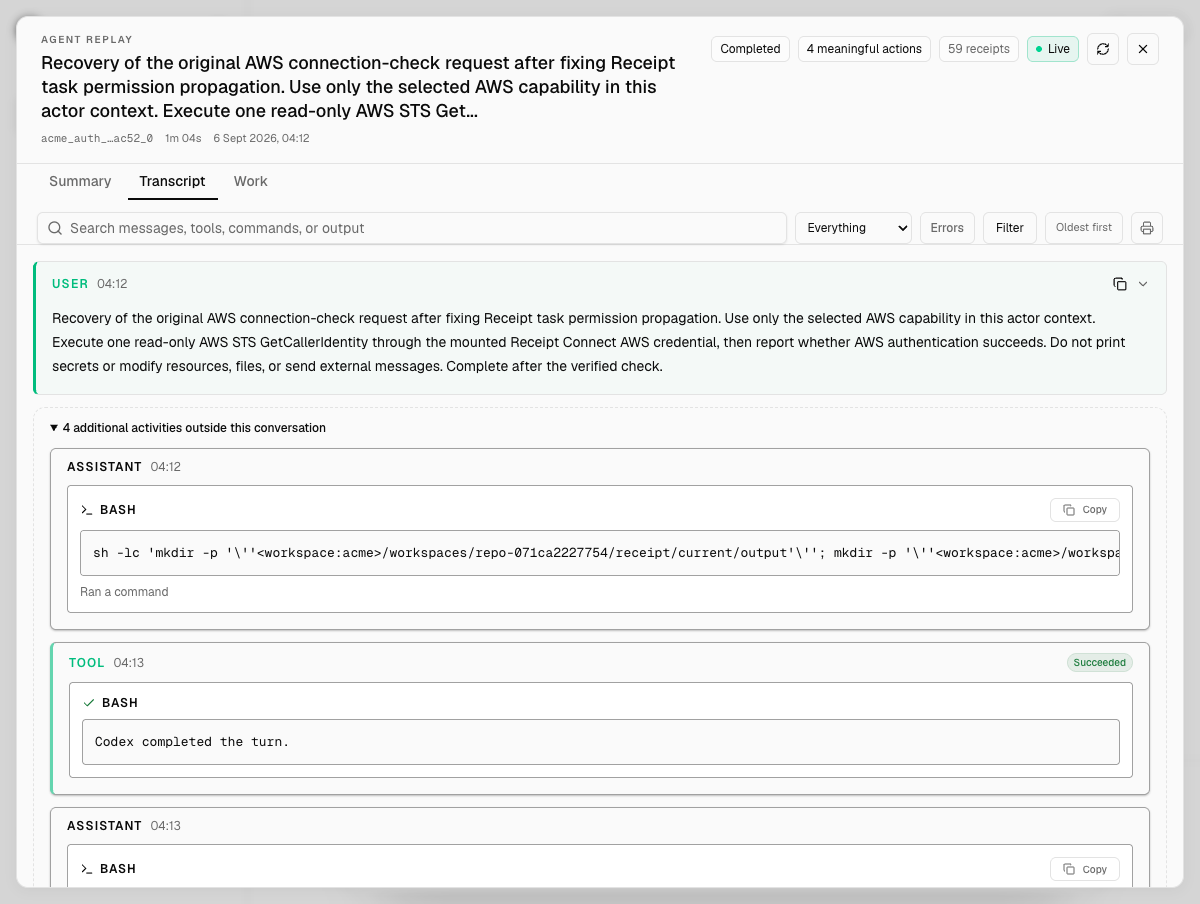
Task: Click the BASH terminal icon at 04:13
Action: (87, 869)
